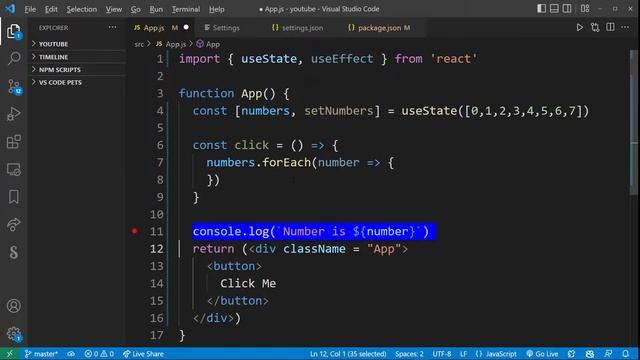Toggle the Secondary Side Bar visibility
This screenshot has width=640, height=360.
tap(567, 9)
